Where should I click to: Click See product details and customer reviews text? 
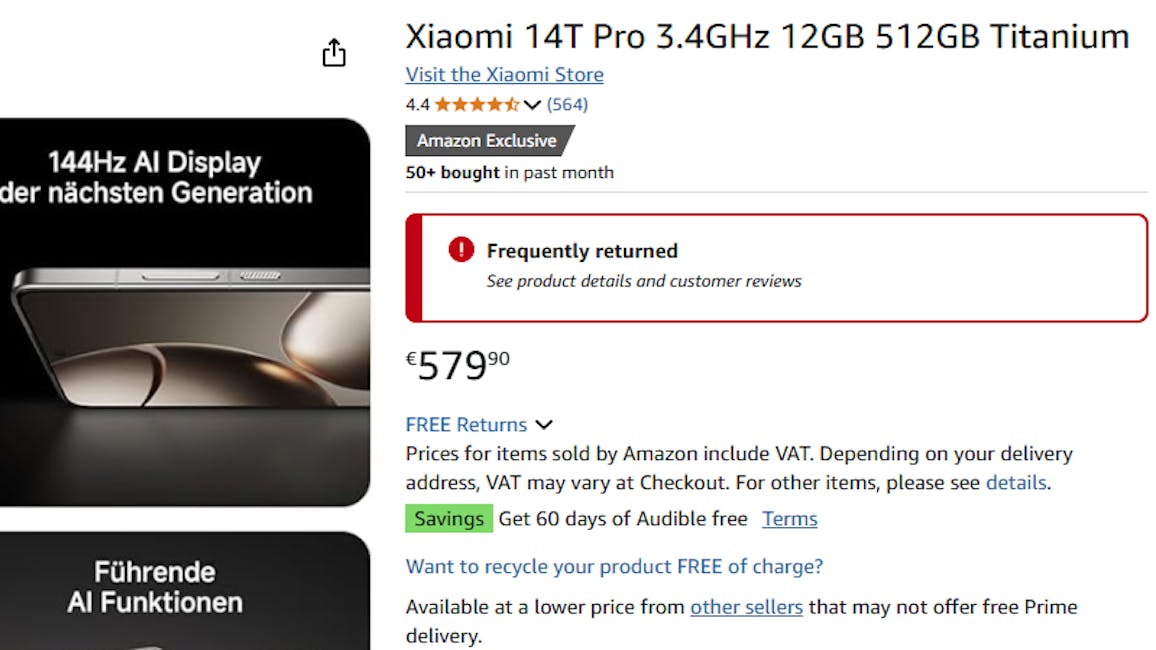(x=644, y=281)
